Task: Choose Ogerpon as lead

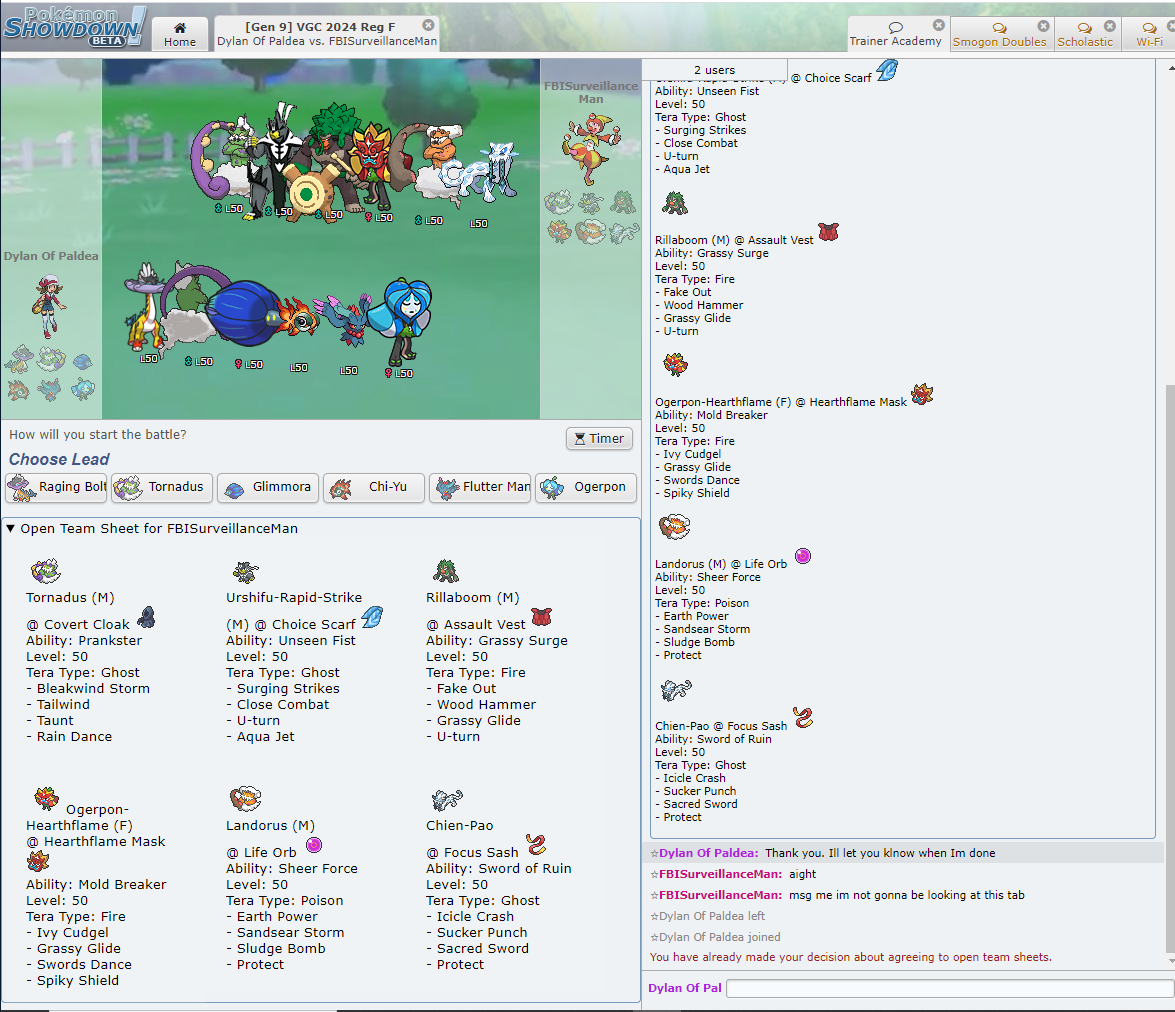Action: (586, 487)
